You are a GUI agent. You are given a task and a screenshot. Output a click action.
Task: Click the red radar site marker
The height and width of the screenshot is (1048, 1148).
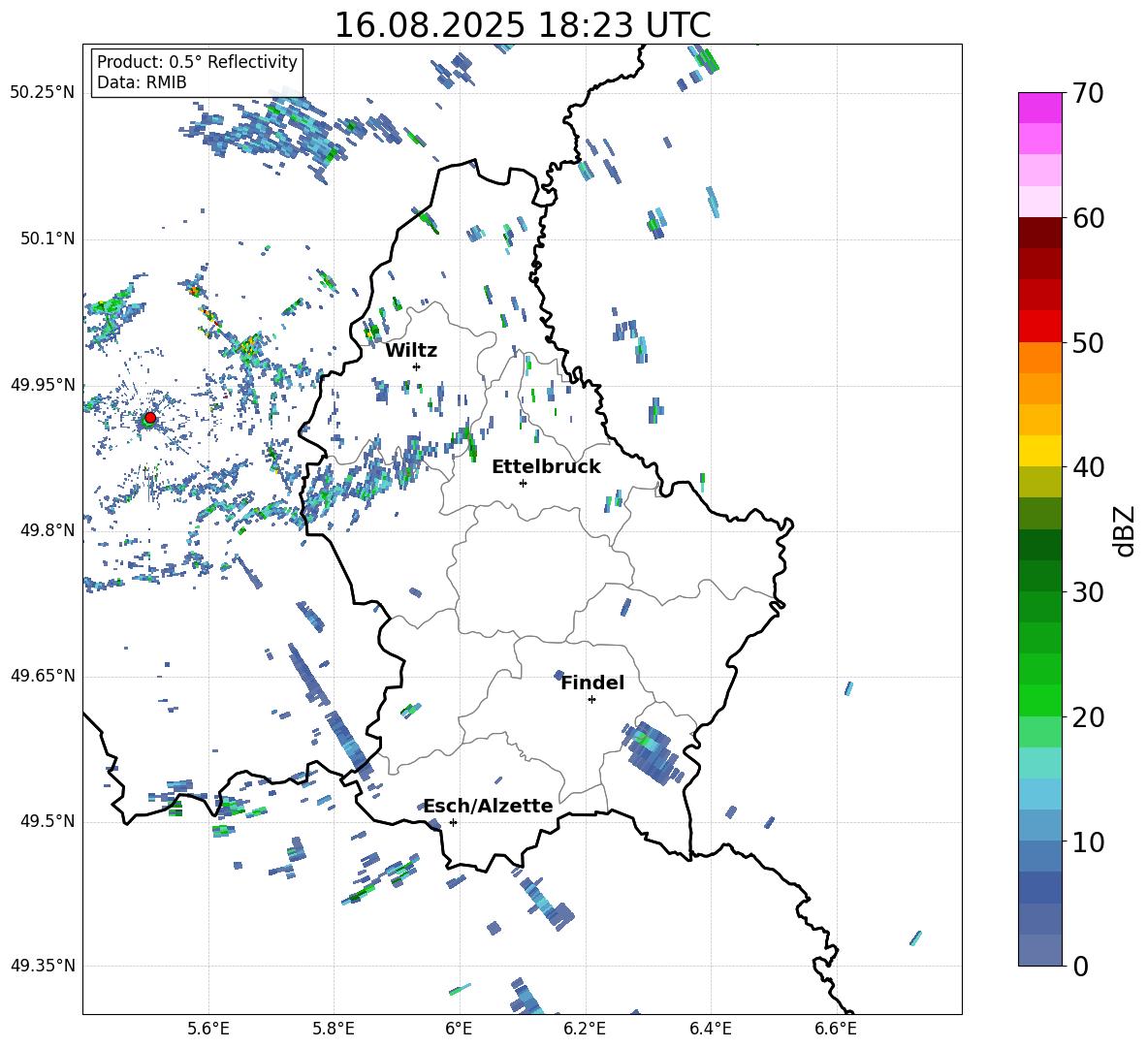point(150,418)
